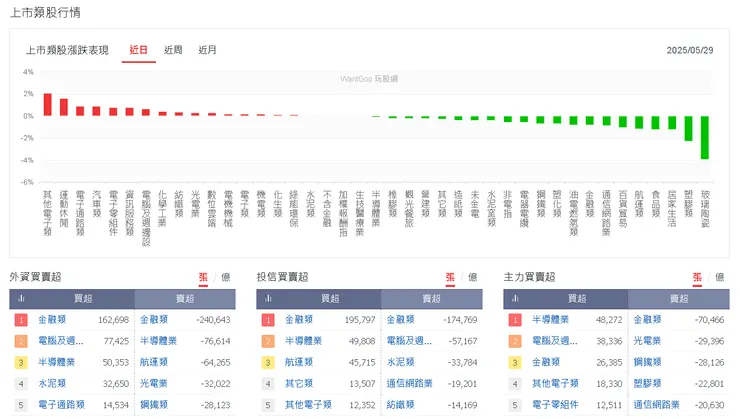Viewport: 740px width, 419px height.
Task: Select 億 unit for 主力買賣超
Action: coord(720,277)
